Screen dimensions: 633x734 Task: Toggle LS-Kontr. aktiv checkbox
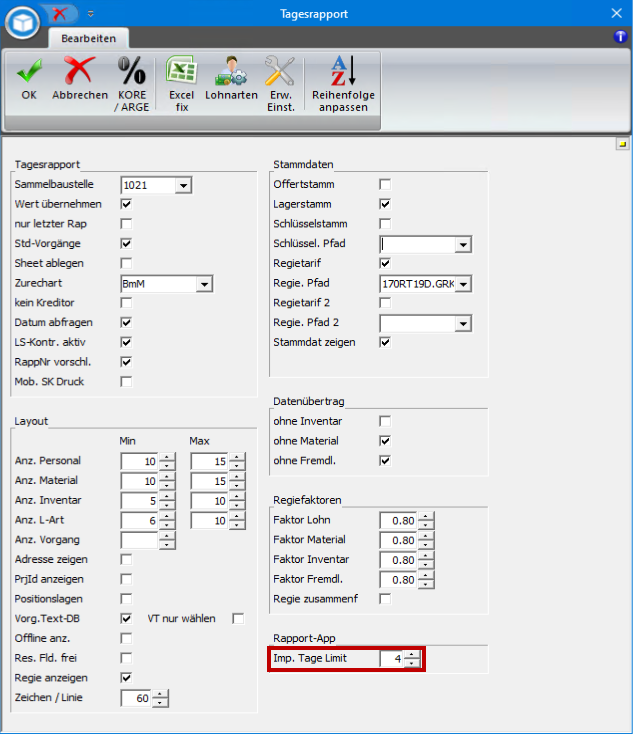126,342
